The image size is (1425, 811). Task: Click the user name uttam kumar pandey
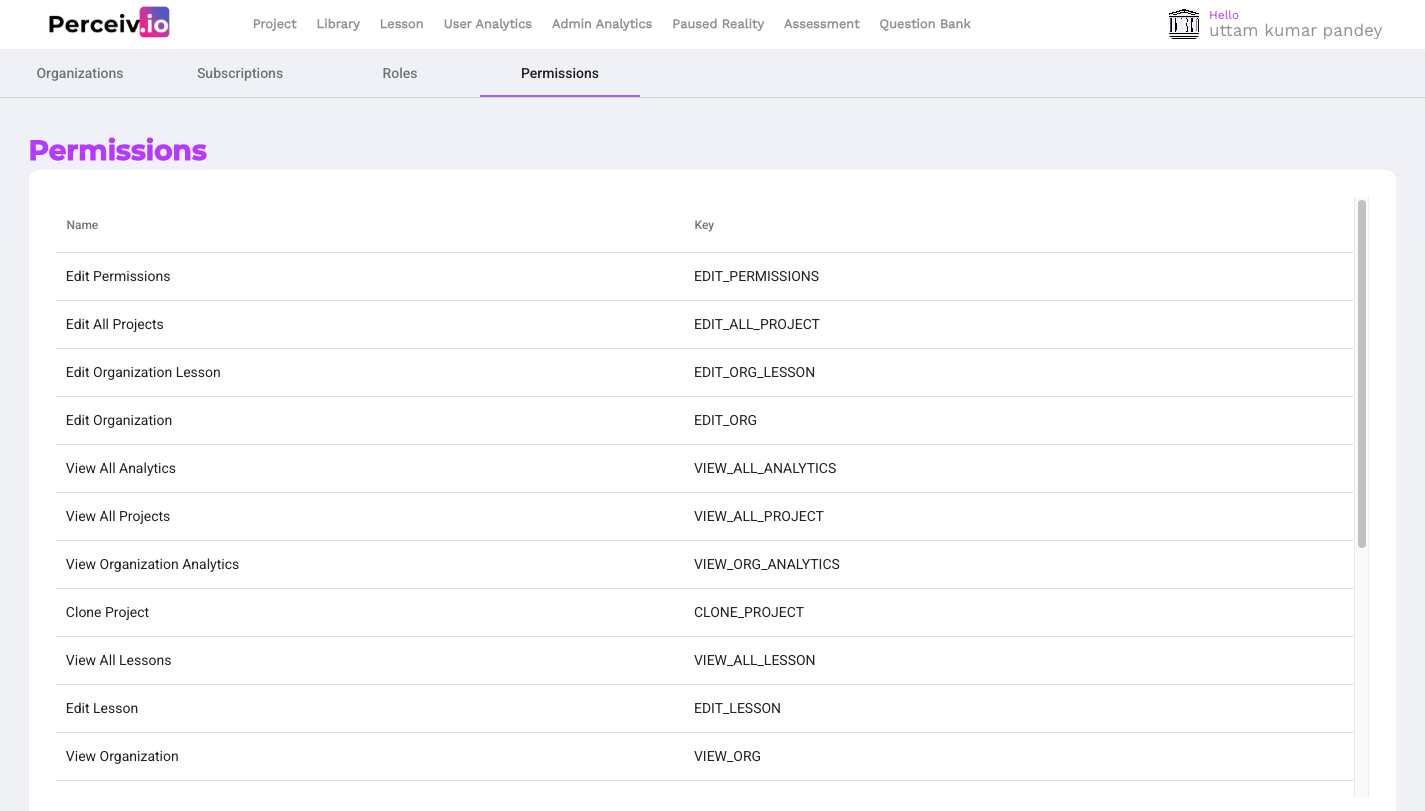pos(1295,31)
